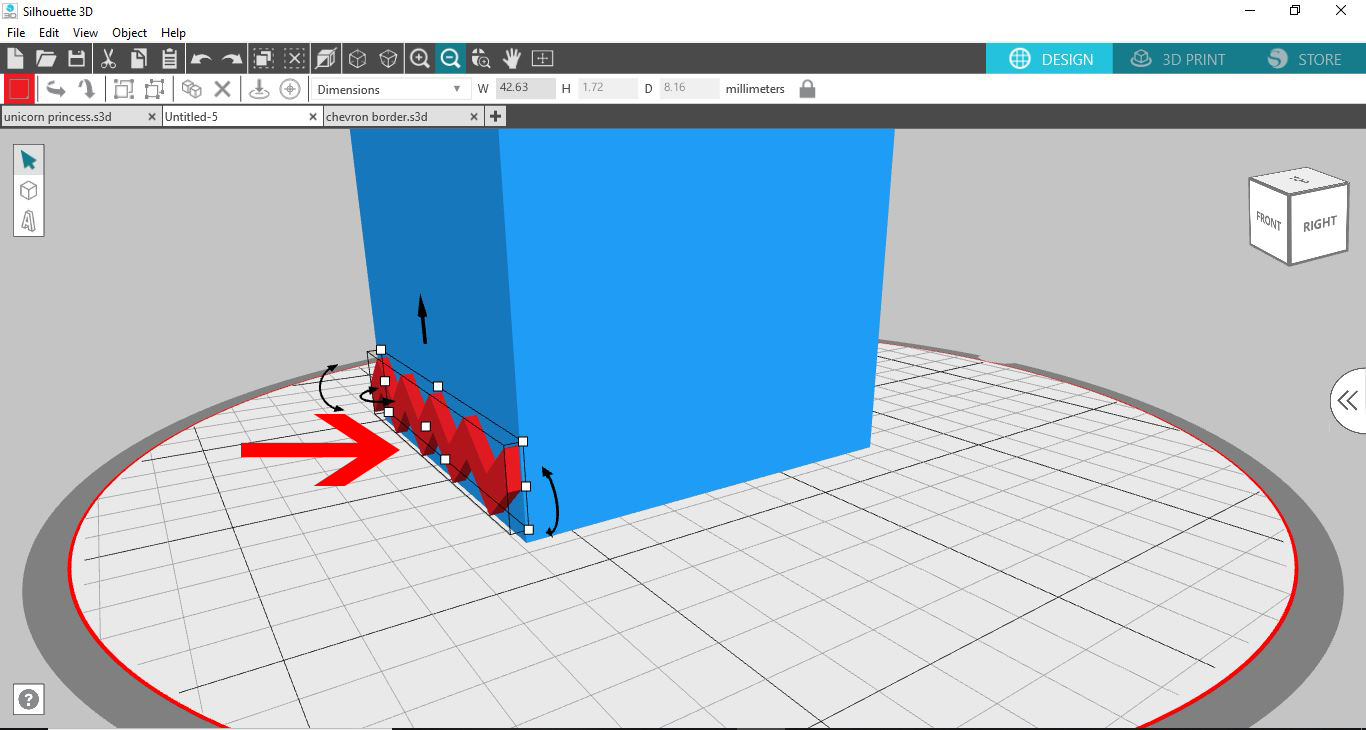Save the project with floppy disk icon
The image size is (1366, 730).
(x=76, y=58)
